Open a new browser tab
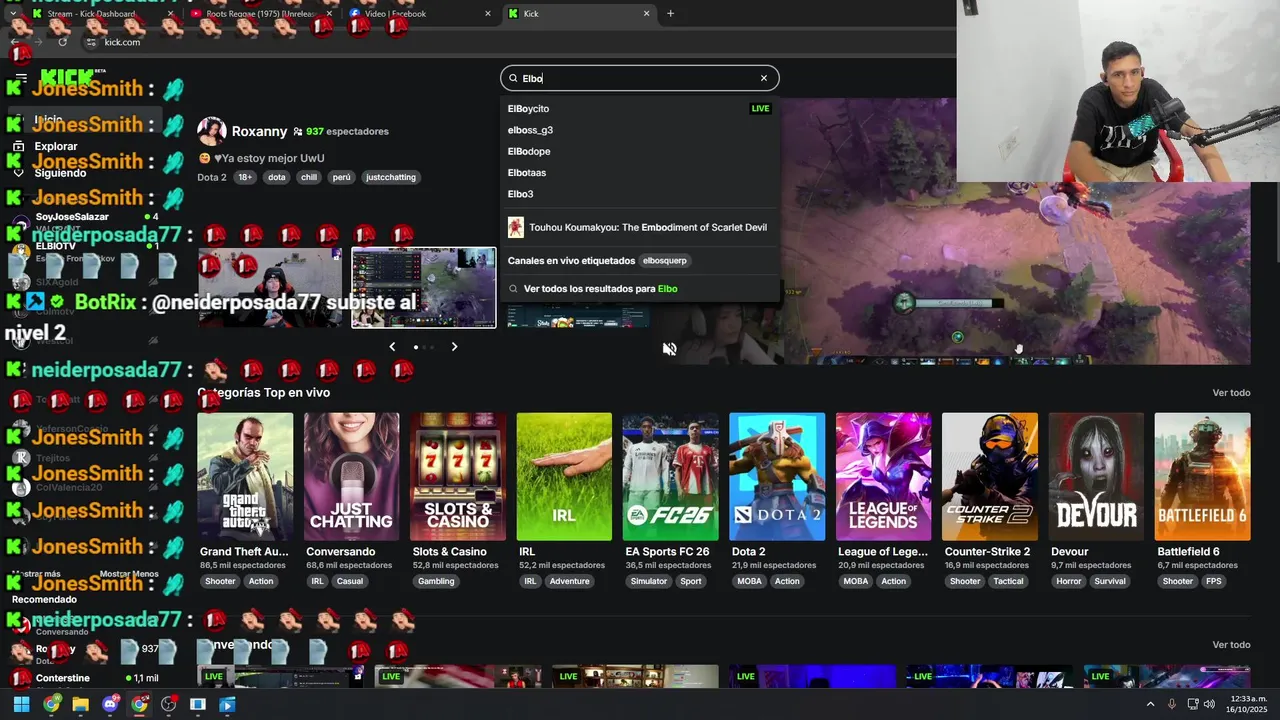The height and width of the screenshot is (720, 1280). [670, 14]
